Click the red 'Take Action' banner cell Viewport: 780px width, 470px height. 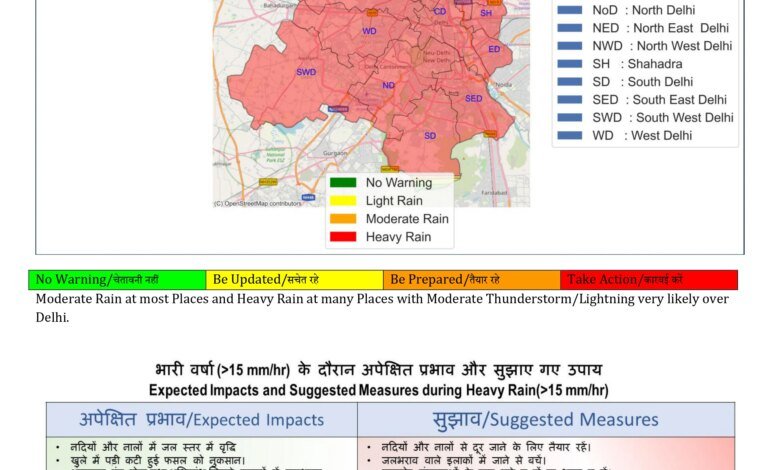(x=649, y=280)
